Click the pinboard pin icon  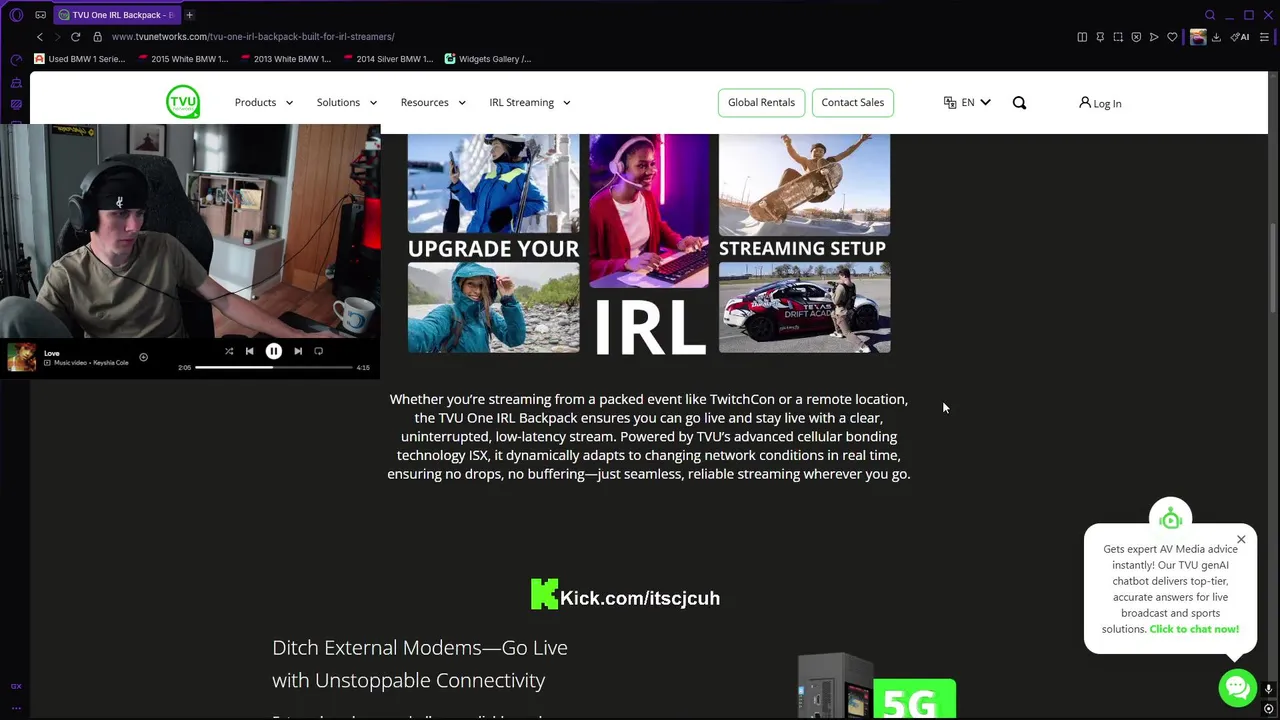[x=1100, y=37]
